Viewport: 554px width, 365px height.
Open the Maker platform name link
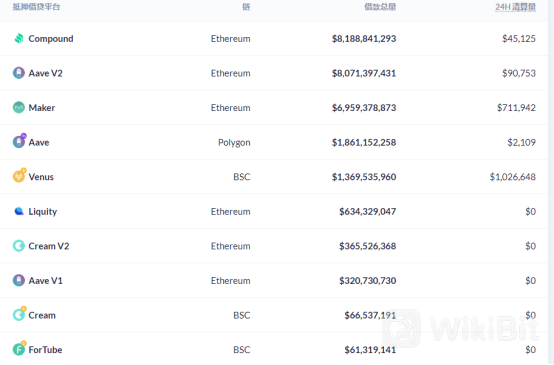(42, 108)
